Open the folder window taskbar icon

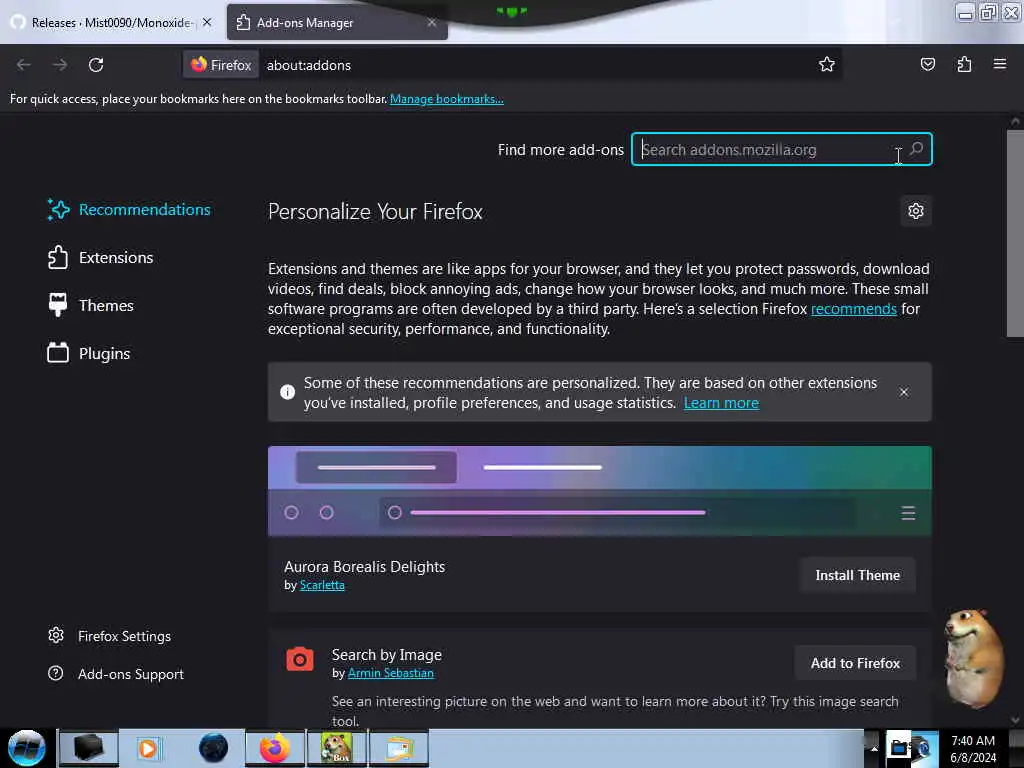click(399, 748)
